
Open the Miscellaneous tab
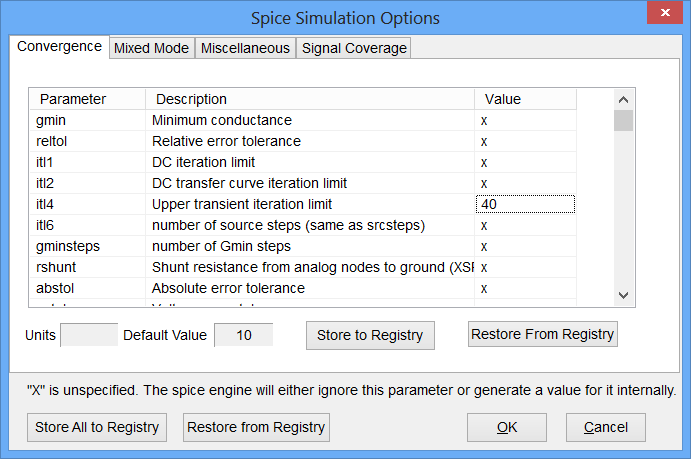pyautogui.click(x=245, y=48)
